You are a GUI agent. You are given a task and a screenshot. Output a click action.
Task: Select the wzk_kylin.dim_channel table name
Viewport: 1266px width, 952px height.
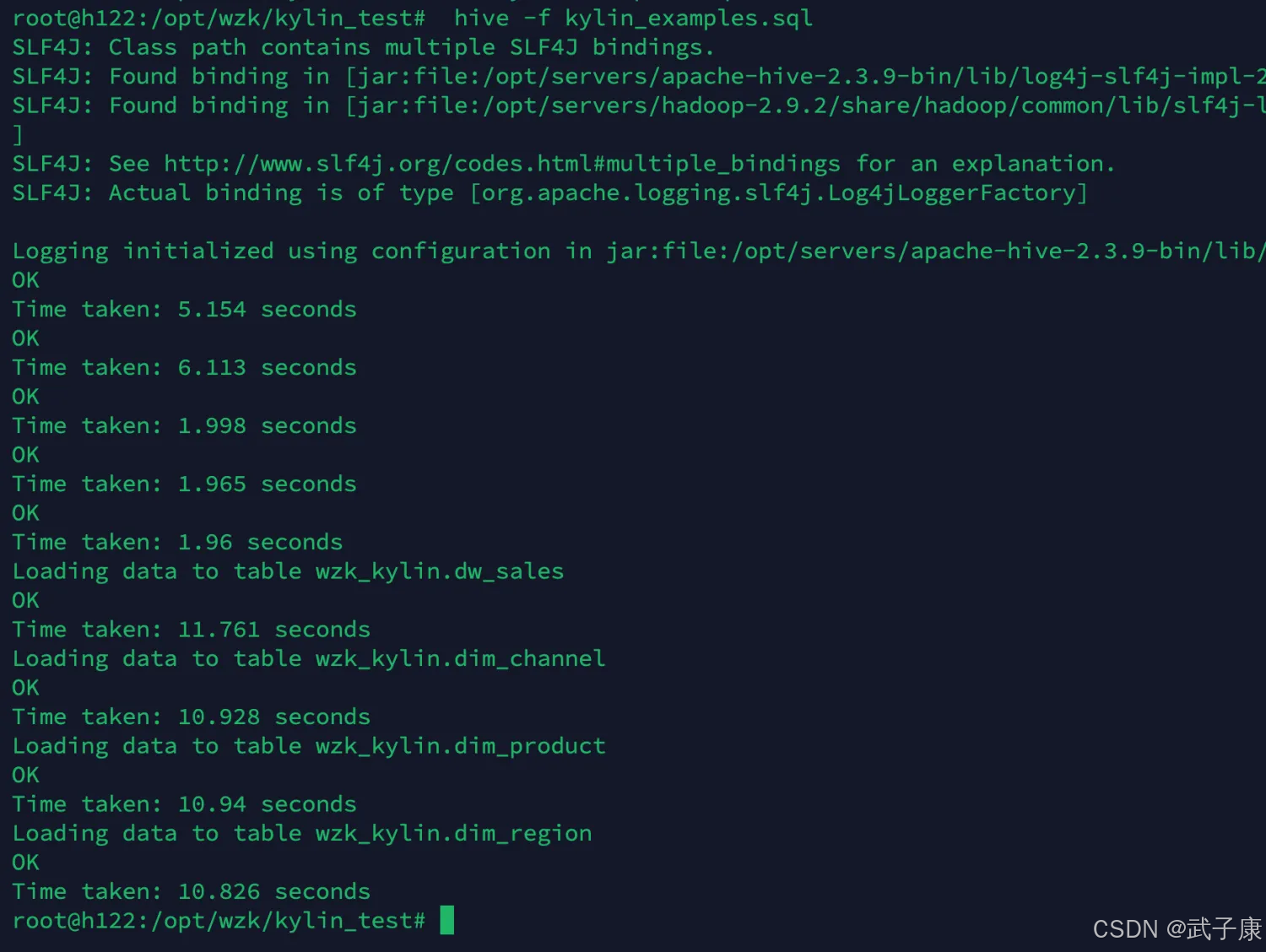pyautogui.click(x=460, y=658)
